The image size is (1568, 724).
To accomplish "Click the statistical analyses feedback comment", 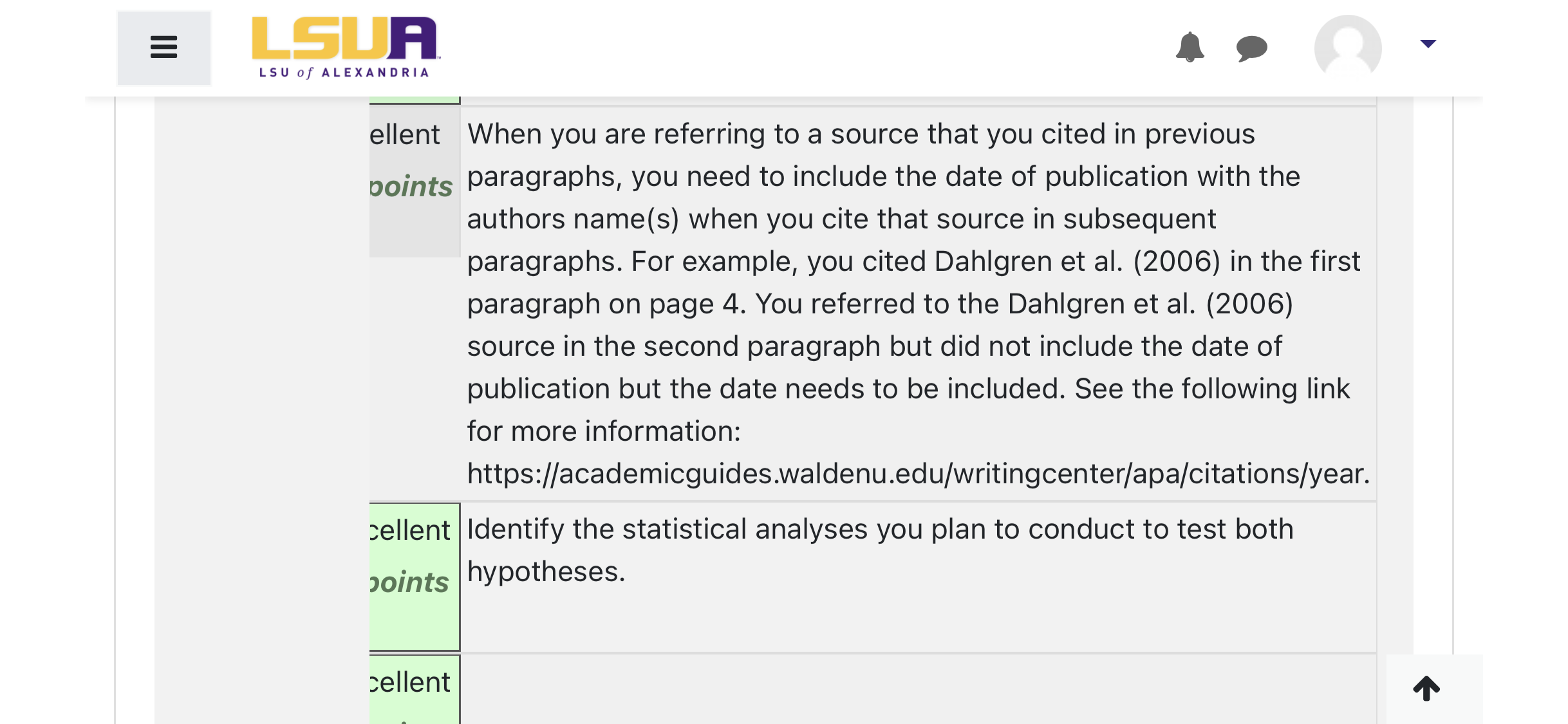I will [880, 550].
